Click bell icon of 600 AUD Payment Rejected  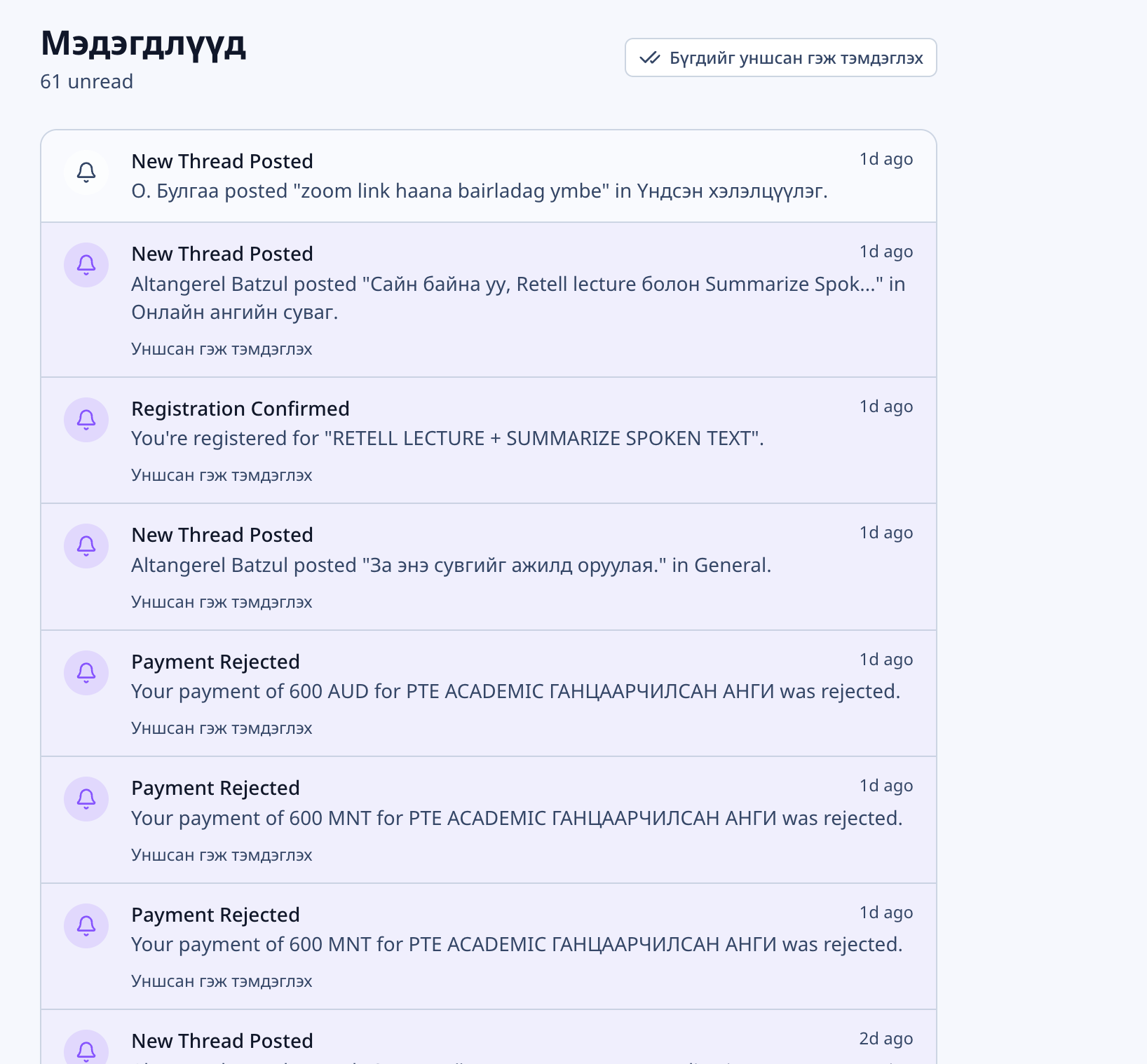[86, 673]
